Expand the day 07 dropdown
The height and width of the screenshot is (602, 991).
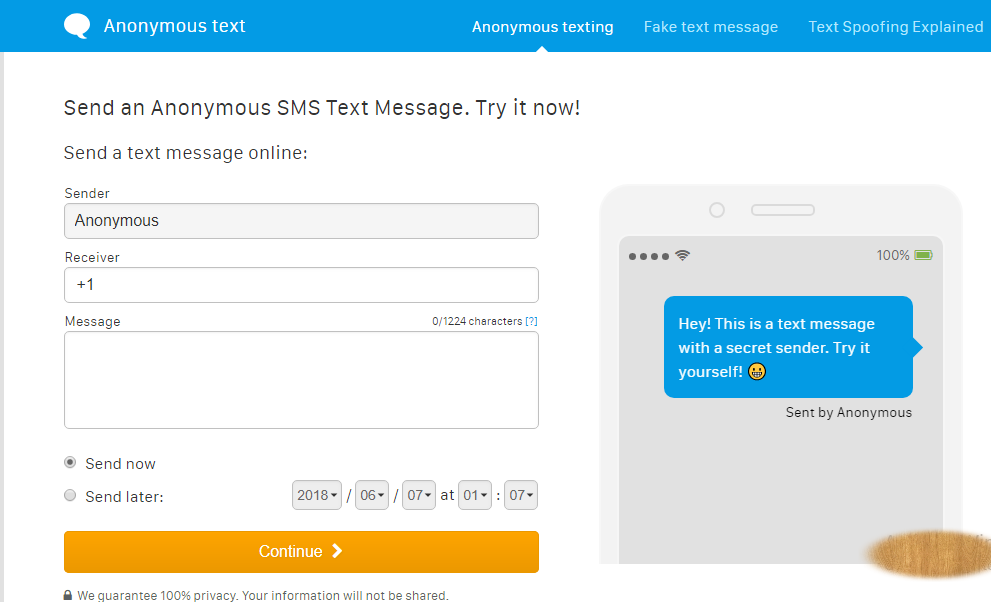pyautogui.click(x=419, y=495)
